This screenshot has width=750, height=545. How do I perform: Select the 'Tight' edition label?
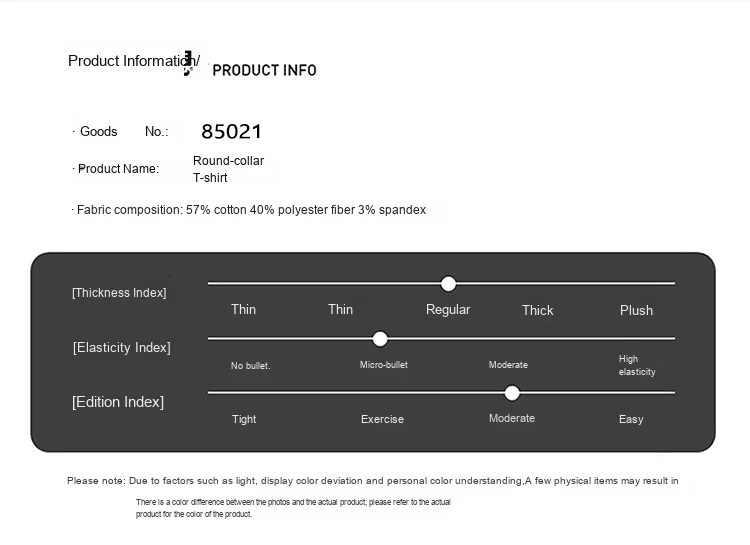(244, 419)
